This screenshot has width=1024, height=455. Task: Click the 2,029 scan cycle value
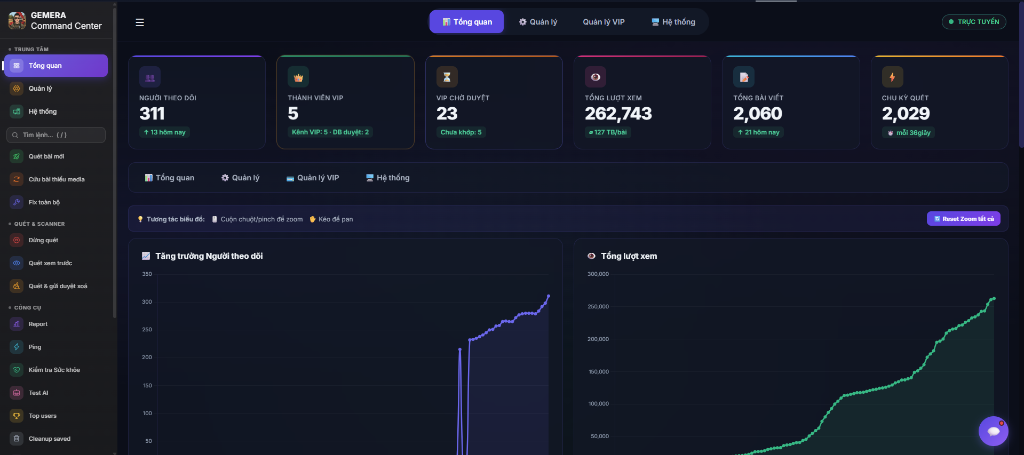(x=906, y=114)
